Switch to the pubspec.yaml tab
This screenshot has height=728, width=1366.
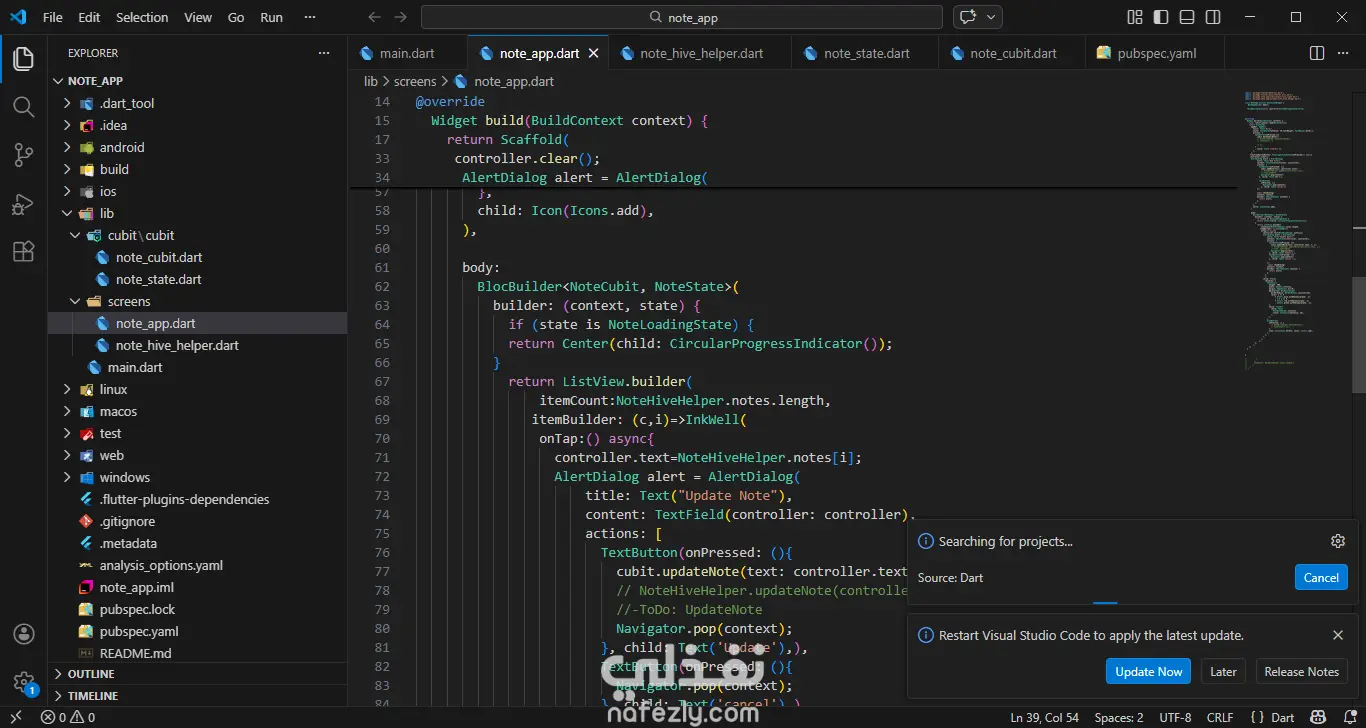pyautogui.click(x=1156, y=53)
